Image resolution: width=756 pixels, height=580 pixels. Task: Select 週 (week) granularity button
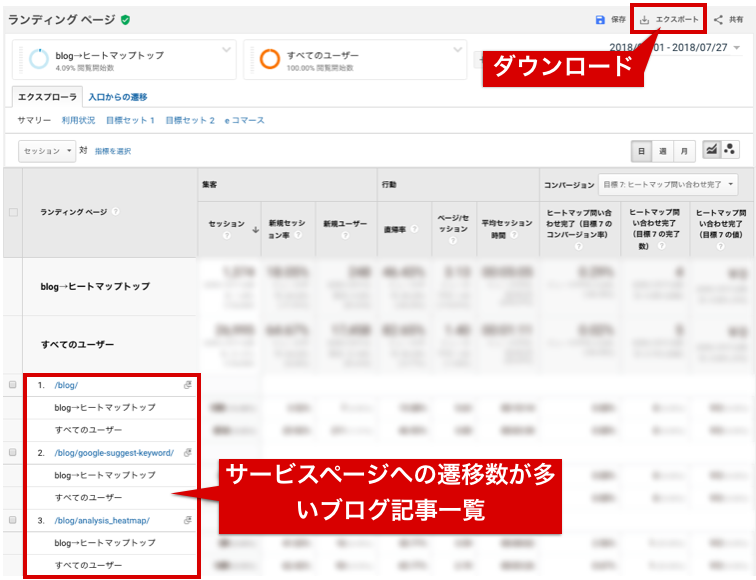662,151
